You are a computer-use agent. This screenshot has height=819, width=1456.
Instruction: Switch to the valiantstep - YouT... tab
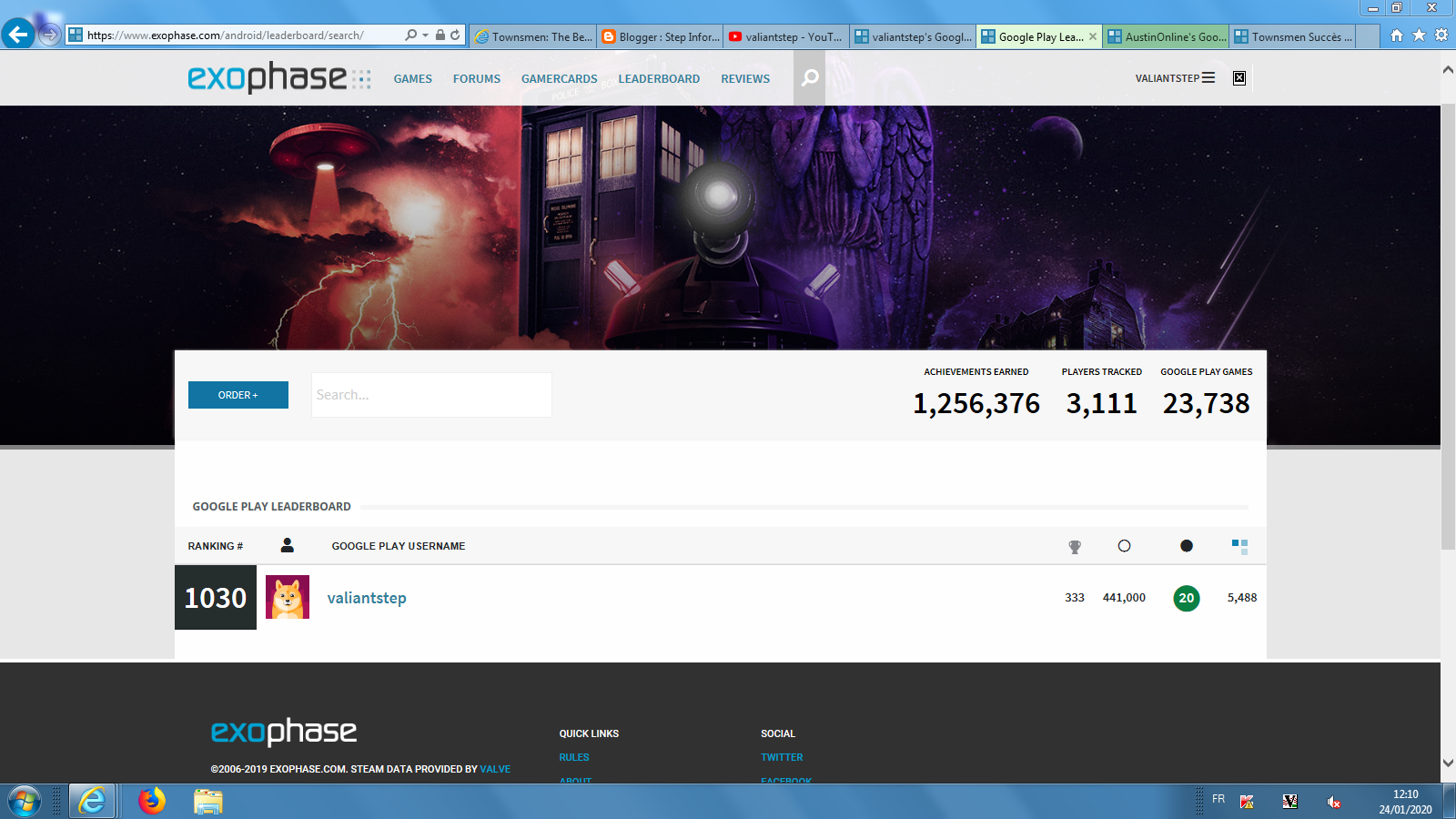click(787, 36)
